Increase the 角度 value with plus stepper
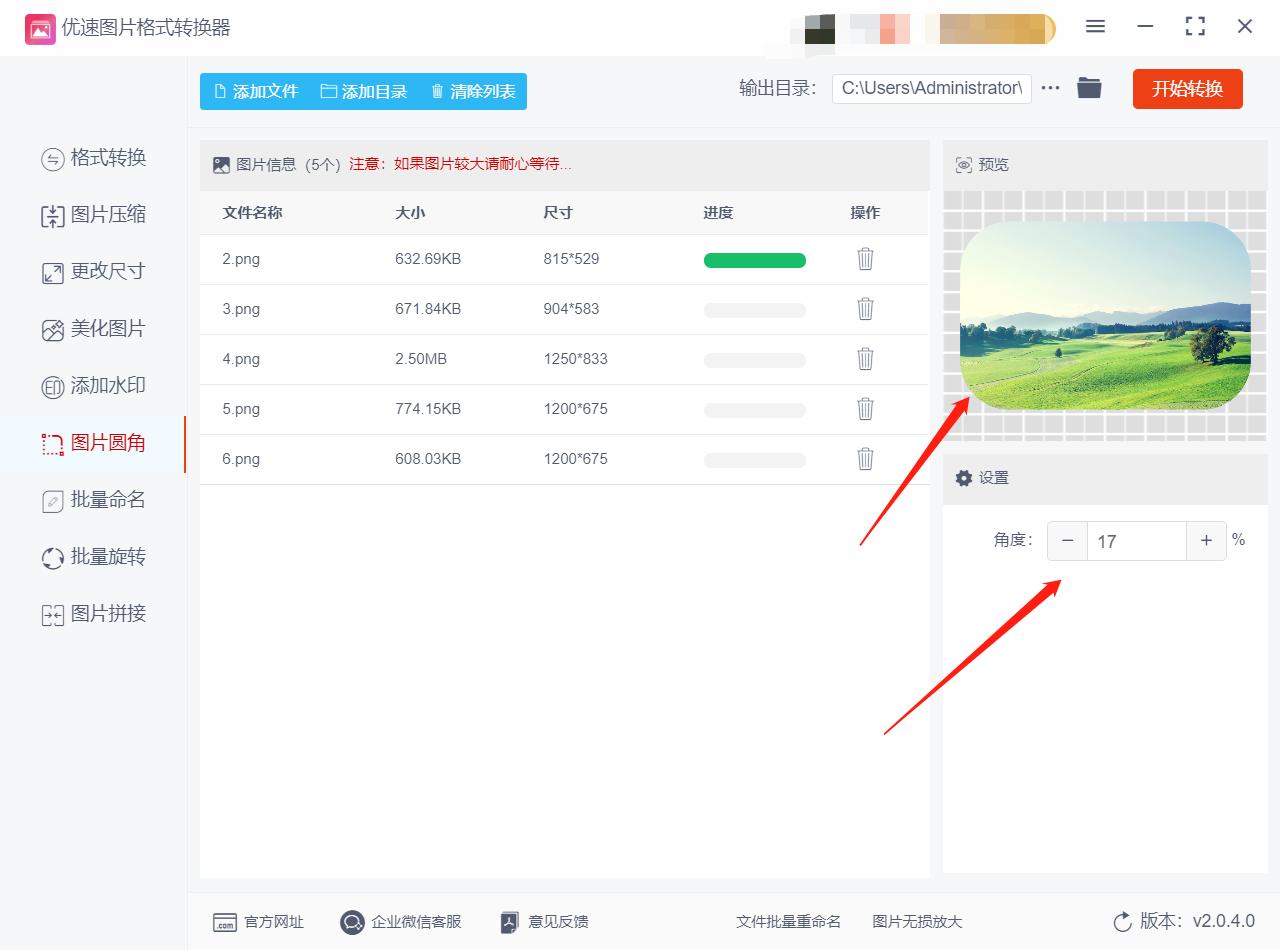This screenshot has height=950, width=1280. [x=1206, y=540]
